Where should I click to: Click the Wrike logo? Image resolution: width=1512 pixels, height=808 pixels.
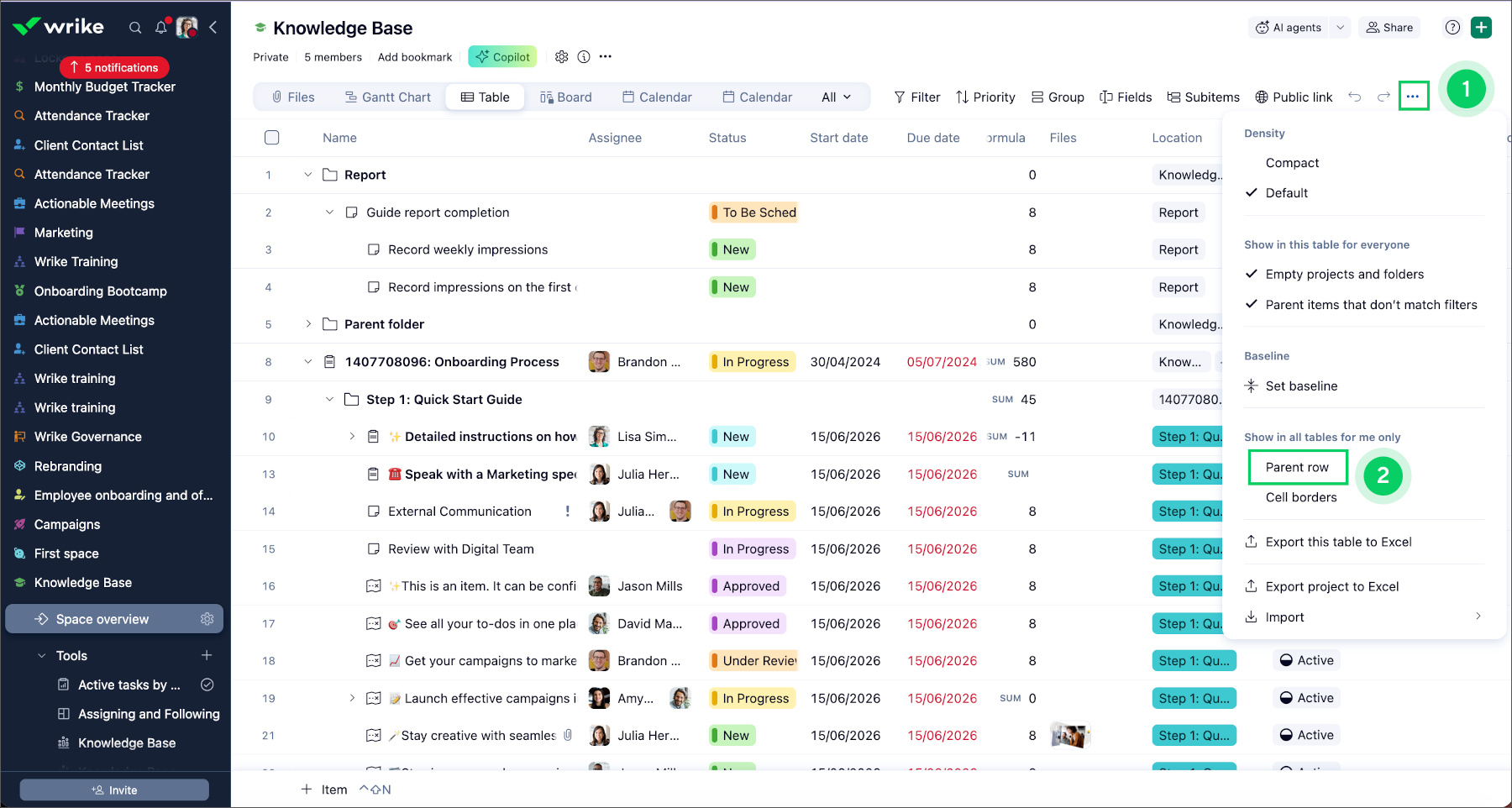[x=59, y=27]
